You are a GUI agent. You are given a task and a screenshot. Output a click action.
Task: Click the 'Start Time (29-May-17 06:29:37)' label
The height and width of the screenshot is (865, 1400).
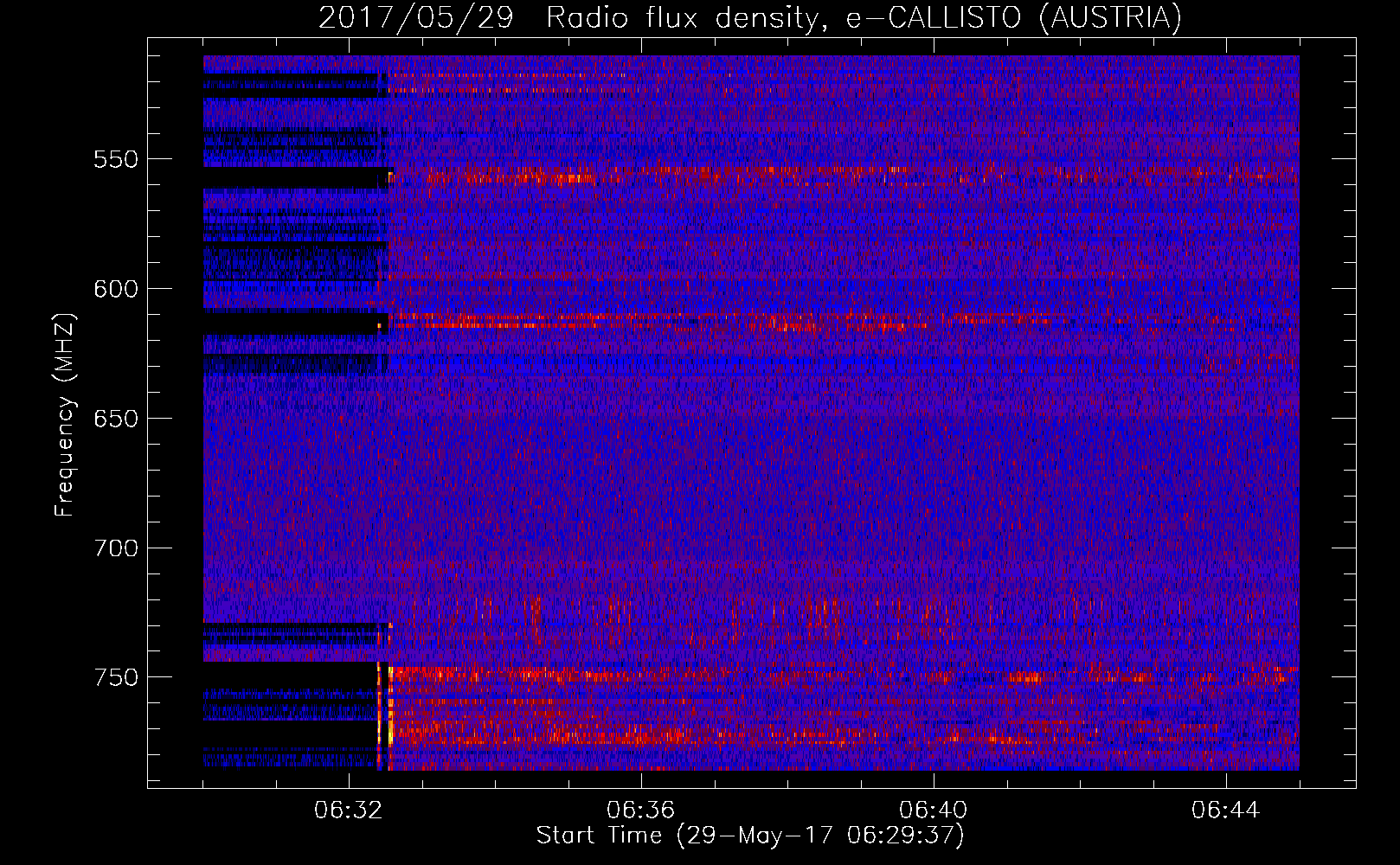click(750, 836)
